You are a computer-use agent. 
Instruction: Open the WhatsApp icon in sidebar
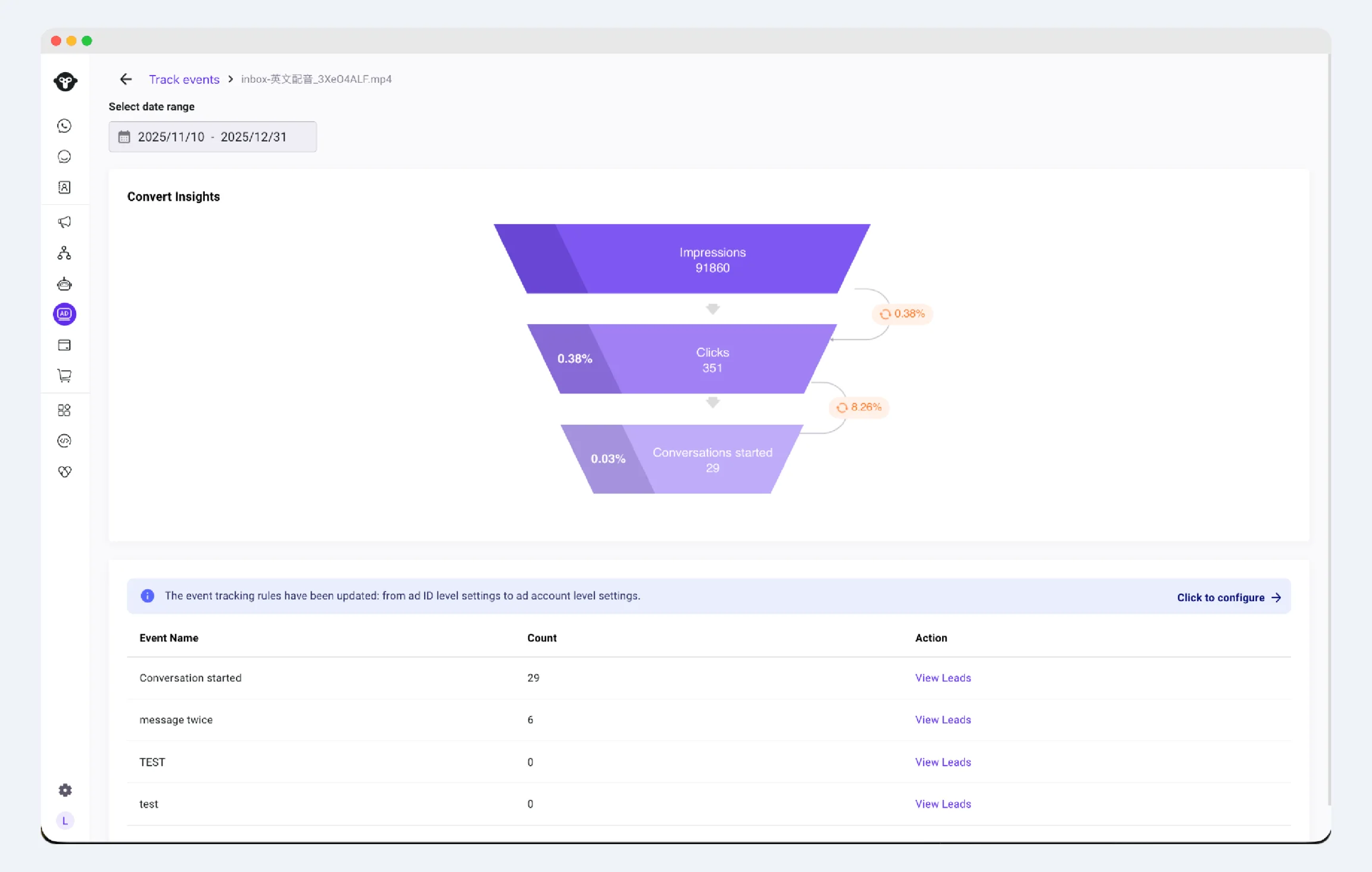coord(64,126)
